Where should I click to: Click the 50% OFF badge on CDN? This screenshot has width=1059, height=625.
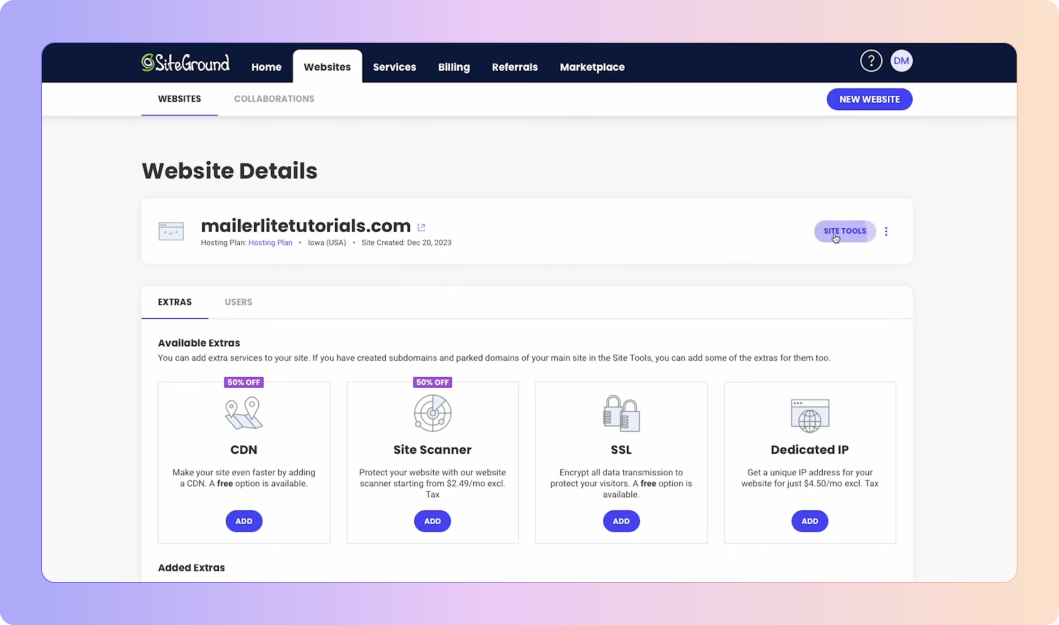244,382
